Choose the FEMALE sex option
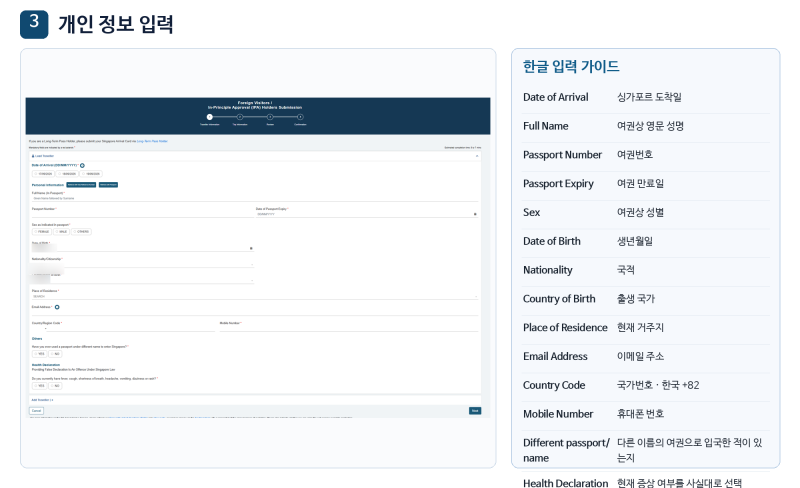 [x=42, y=232]
